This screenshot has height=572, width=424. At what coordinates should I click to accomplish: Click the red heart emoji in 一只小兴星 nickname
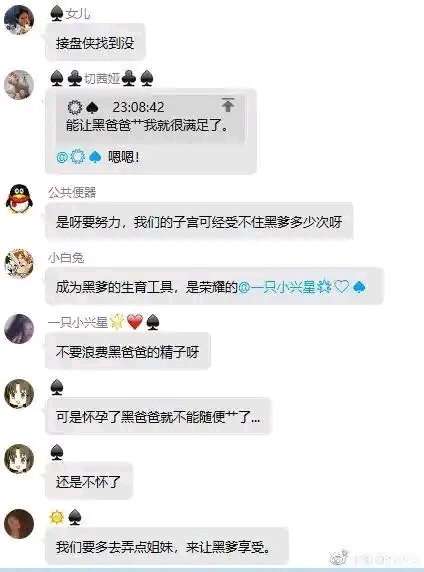[135, 322]
